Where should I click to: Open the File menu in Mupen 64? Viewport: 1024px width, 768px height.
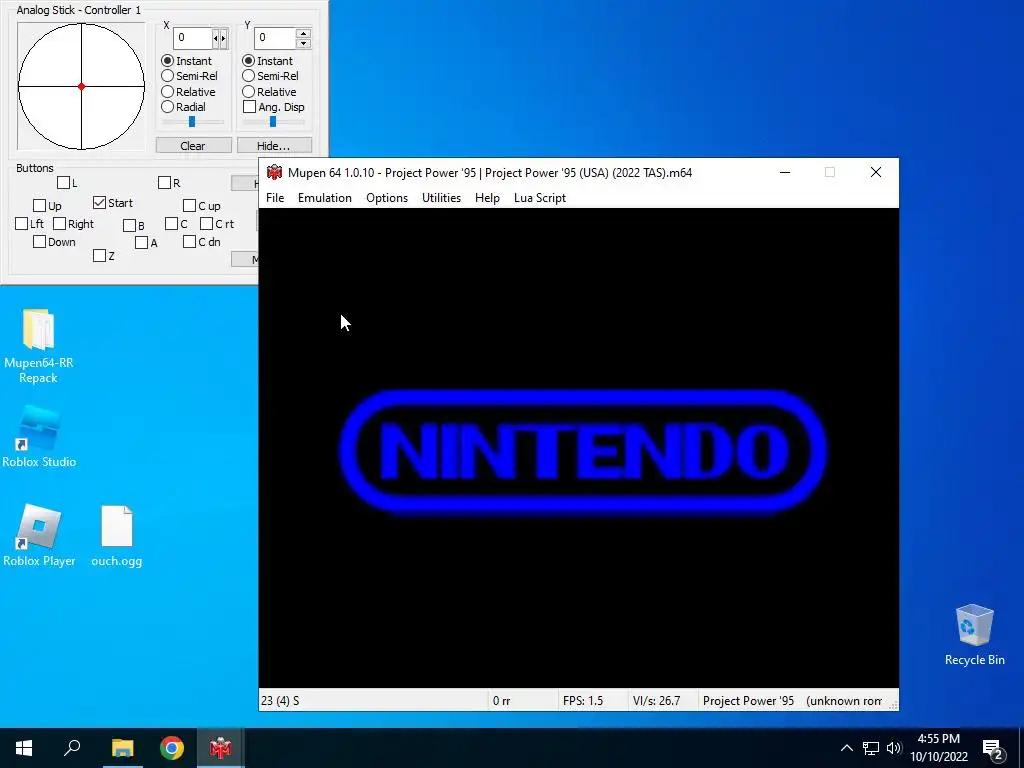(x=275, y=198)
